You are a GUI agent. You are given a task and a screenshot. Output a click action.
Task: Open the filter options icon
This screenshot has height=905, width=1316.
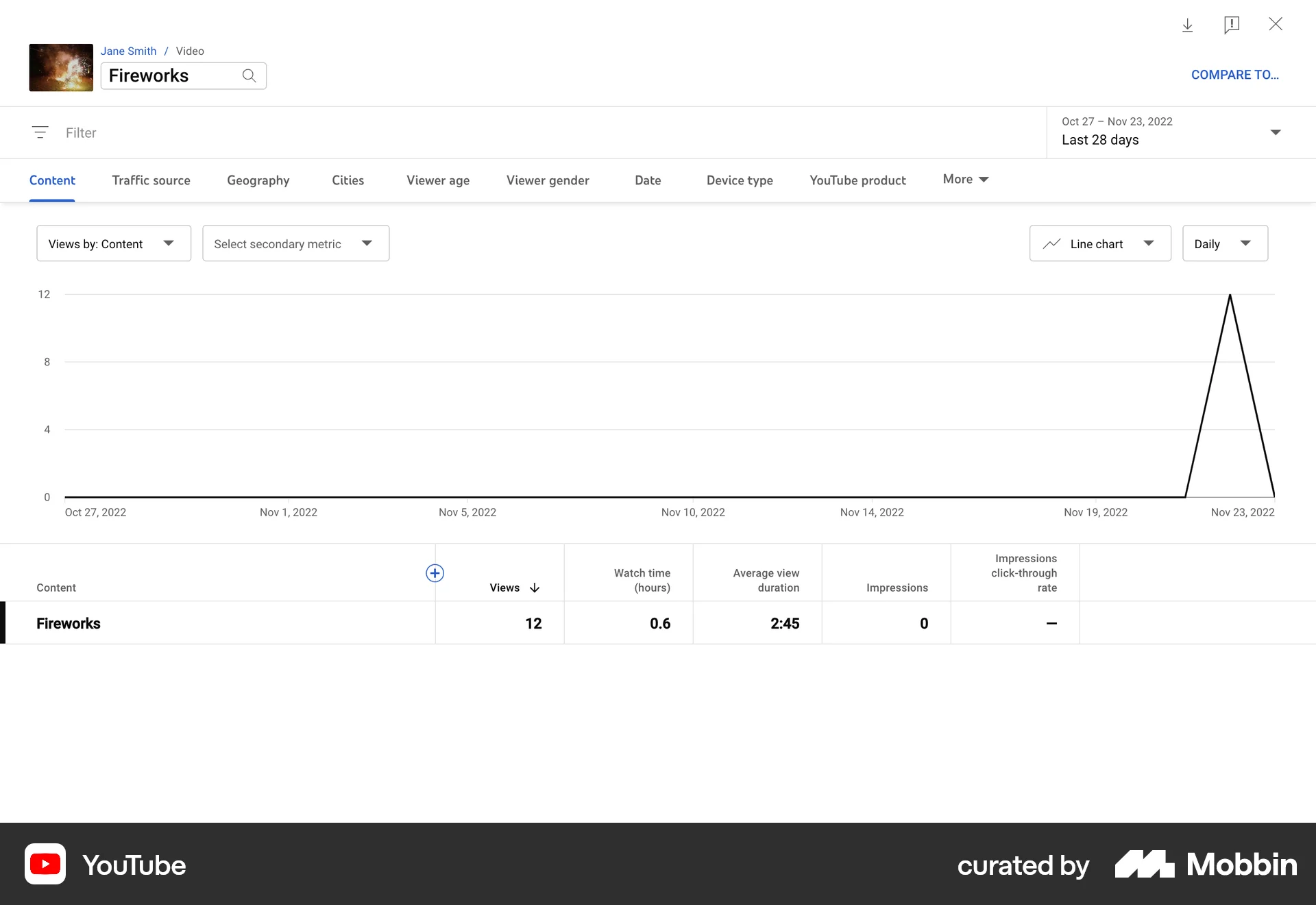(x=40, y=132)
